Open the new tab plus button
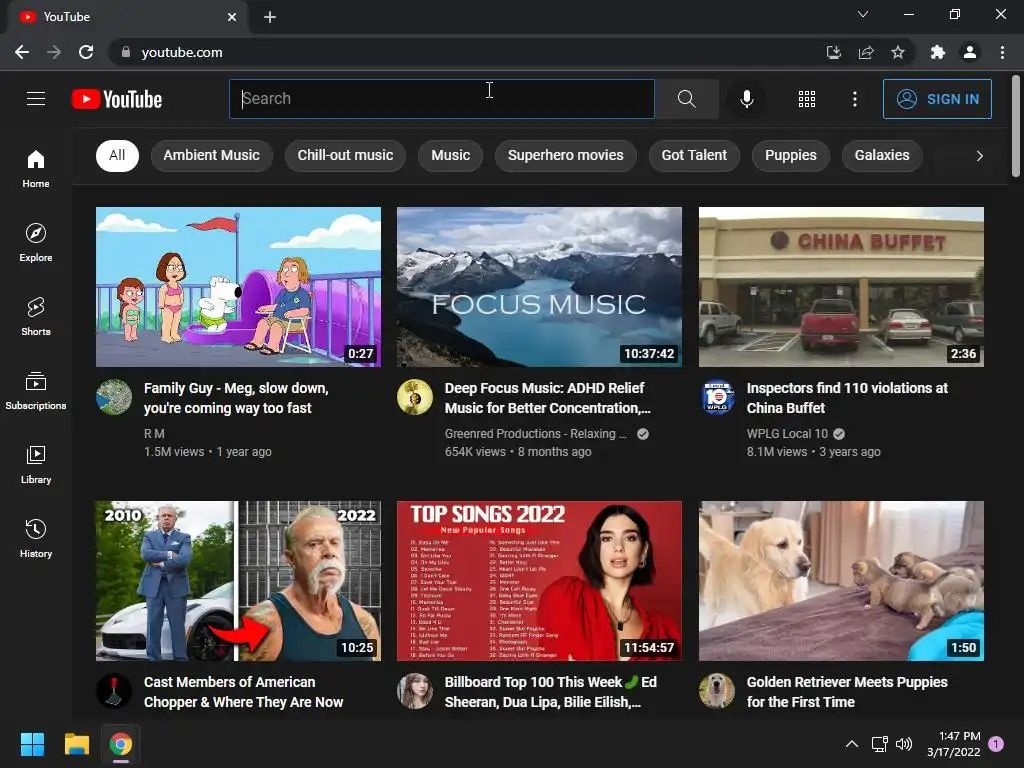The image size is (1024, 768). (270, 17)
